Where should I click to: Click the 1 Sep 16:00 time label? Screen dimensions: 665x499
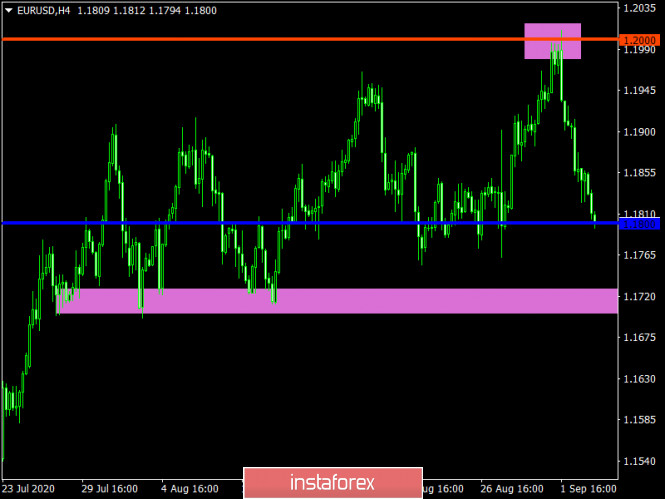[x=588, y=490]
